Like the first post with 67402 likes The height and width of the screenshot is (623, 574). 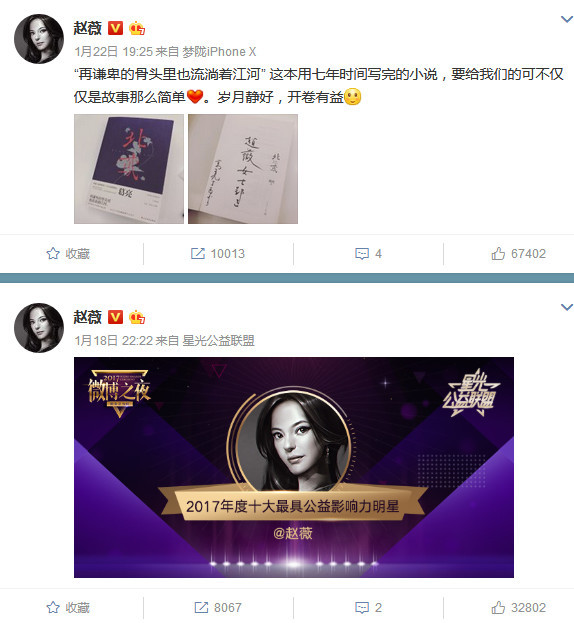tap(498, 253)
